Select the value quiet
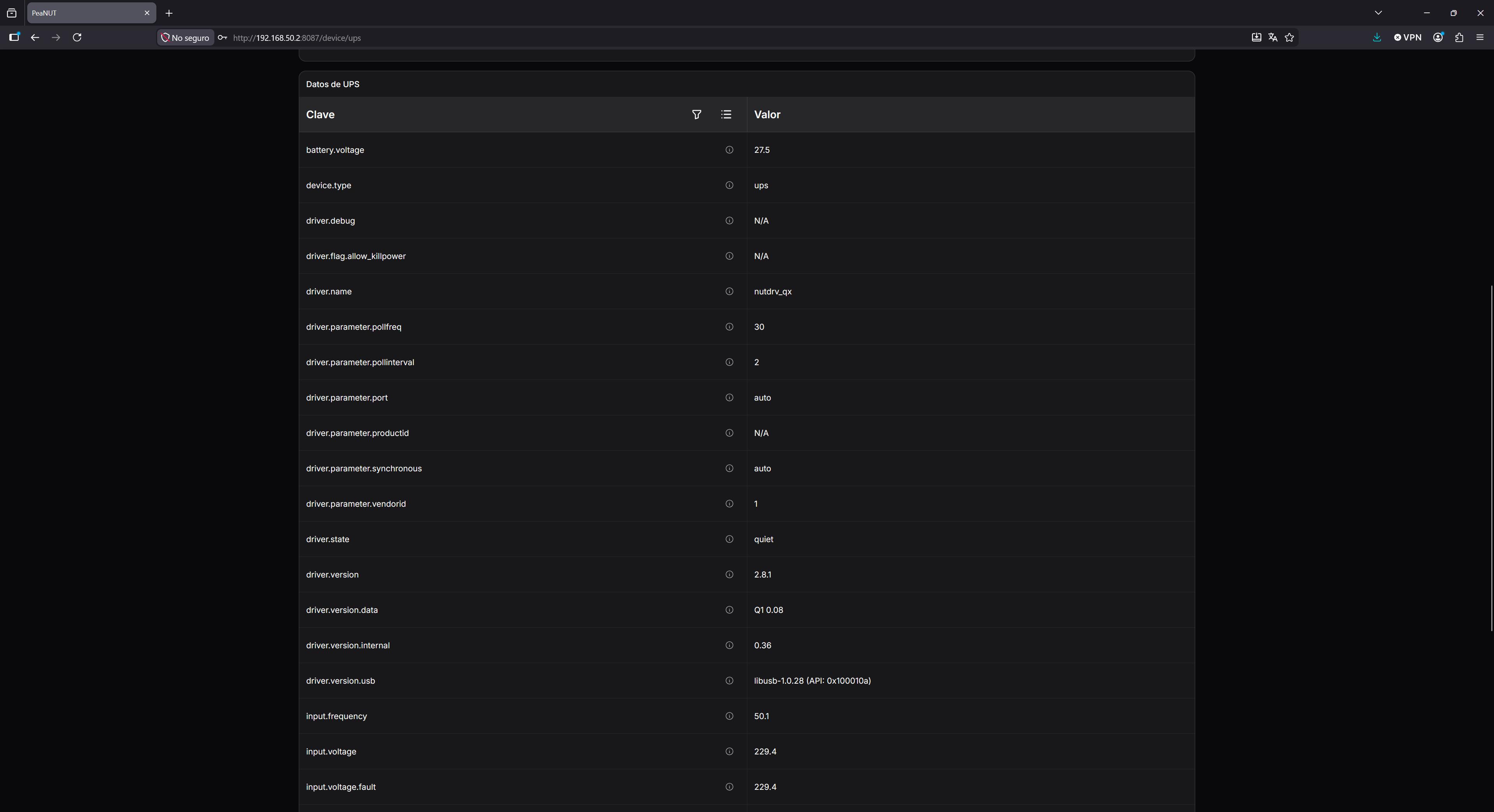The image size is (1494, 812). point(763,539)
